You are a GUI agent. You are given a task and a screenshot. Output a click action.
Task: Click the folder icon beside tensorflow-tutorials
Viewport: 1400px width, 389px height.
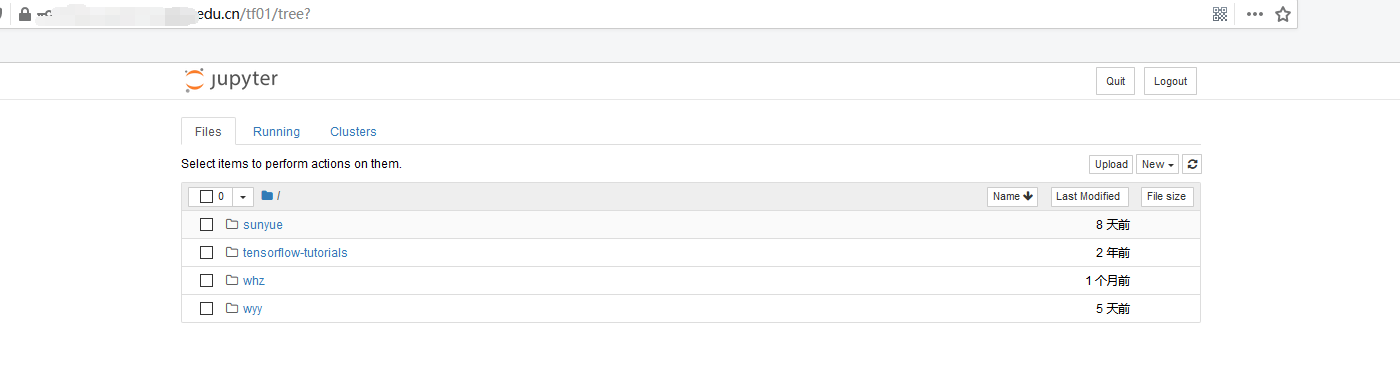click(232, 252)
